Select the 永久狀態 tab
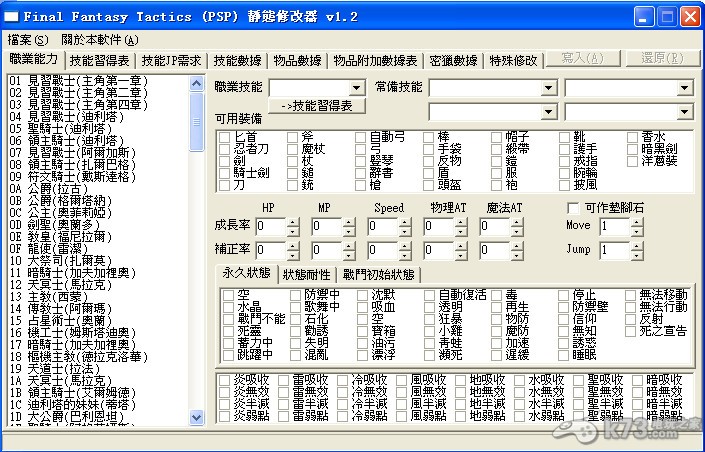The image size is (705, 452). (246, 273)
